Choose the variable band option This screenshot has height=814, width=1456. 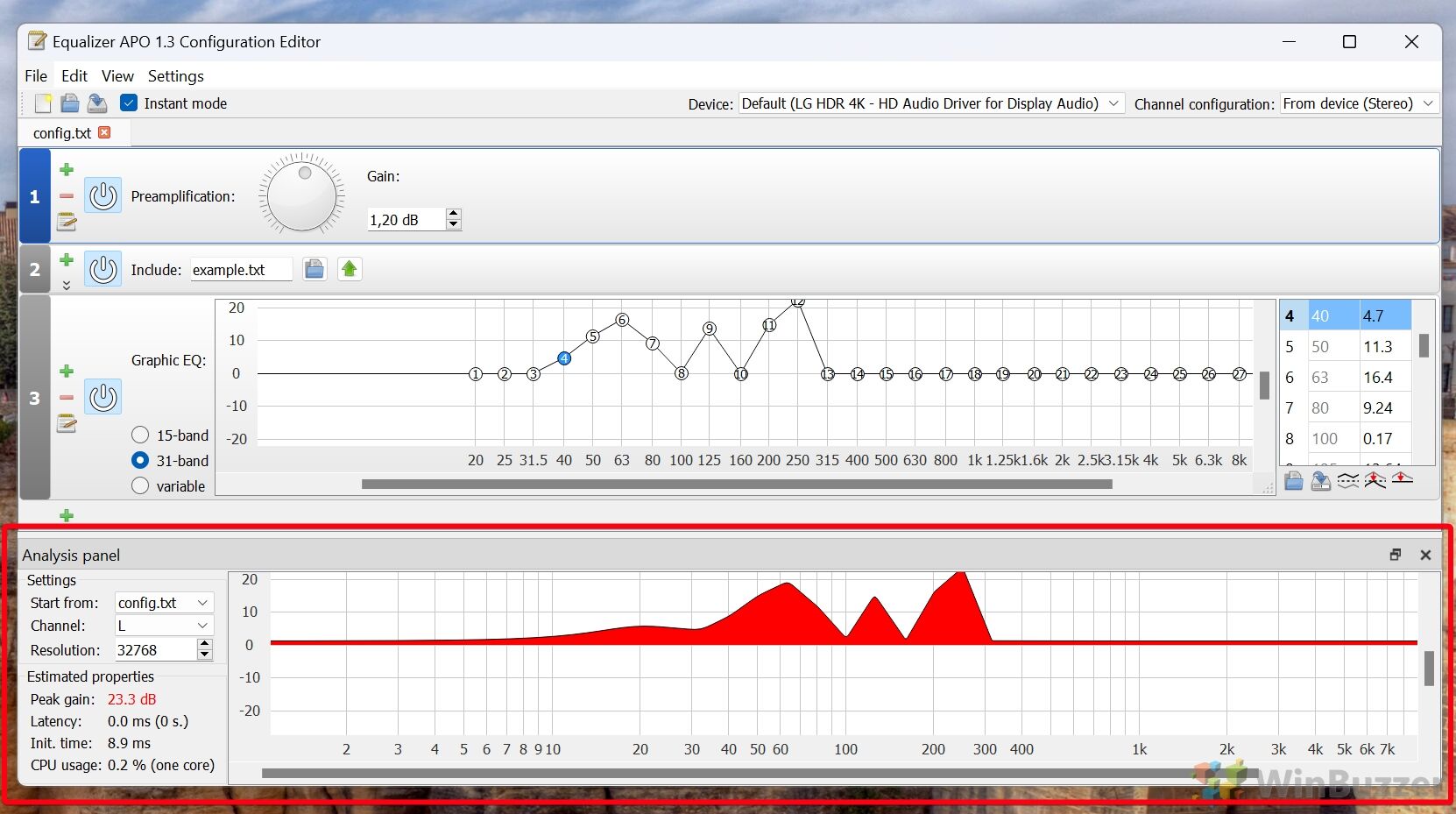pyautogui.click(x=140, y=486)
